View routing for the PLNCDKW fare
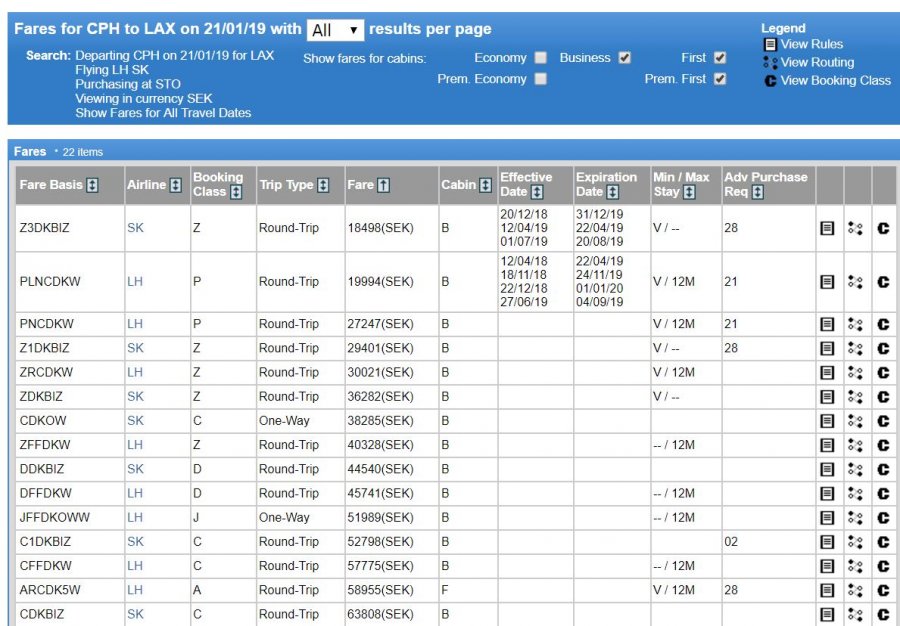900x626 pixels. [855, 282]
